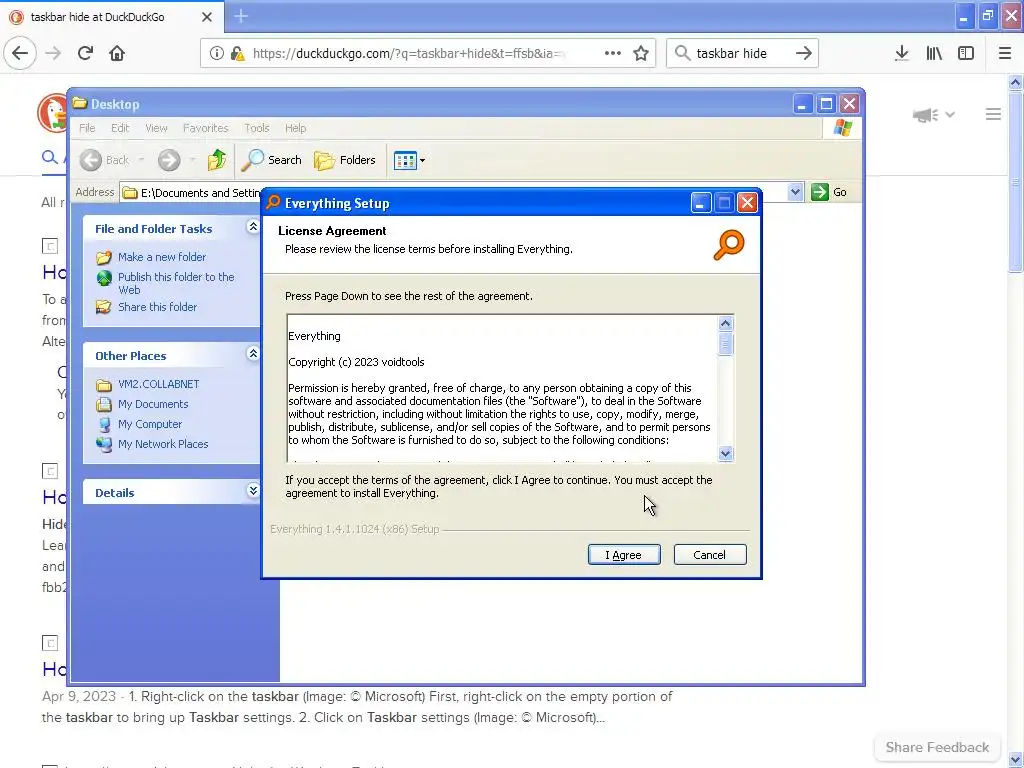This screenshot has width=1024, height=768.
Task: Open the Favorites menu in Desktop window
Action: 205,128
